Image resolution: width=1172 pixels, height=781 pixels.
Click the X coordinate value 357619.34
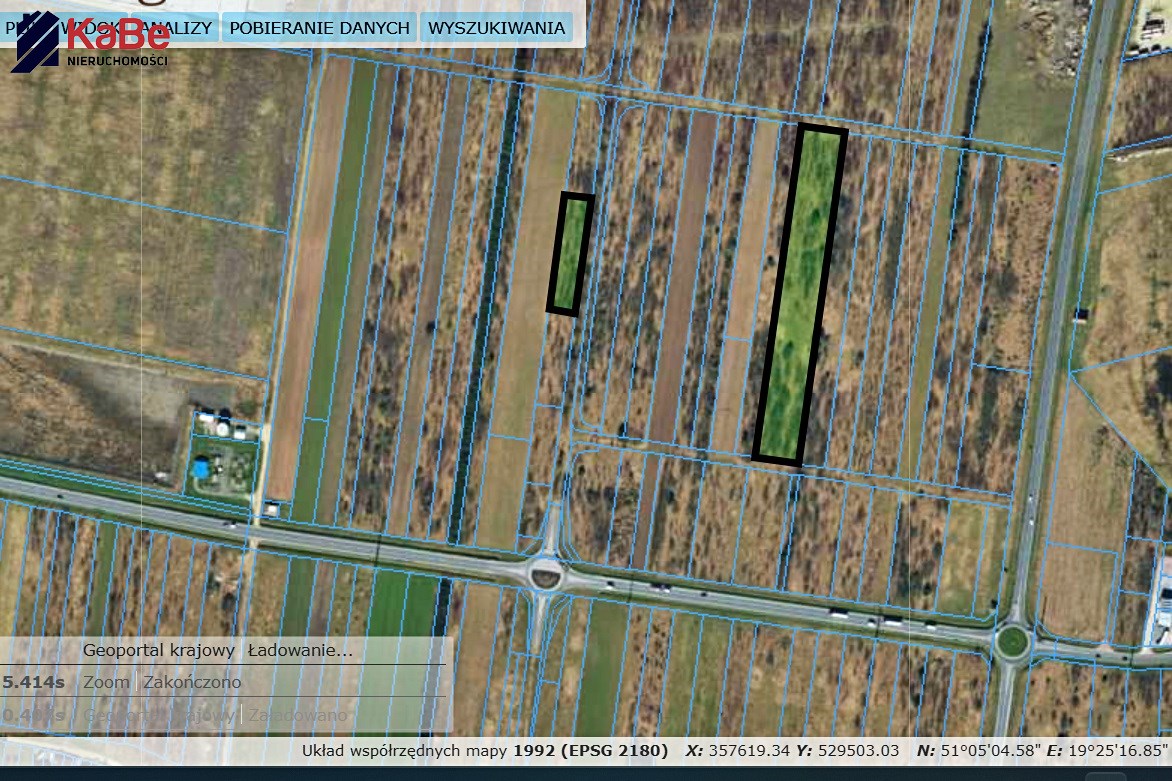click(749, 750)
